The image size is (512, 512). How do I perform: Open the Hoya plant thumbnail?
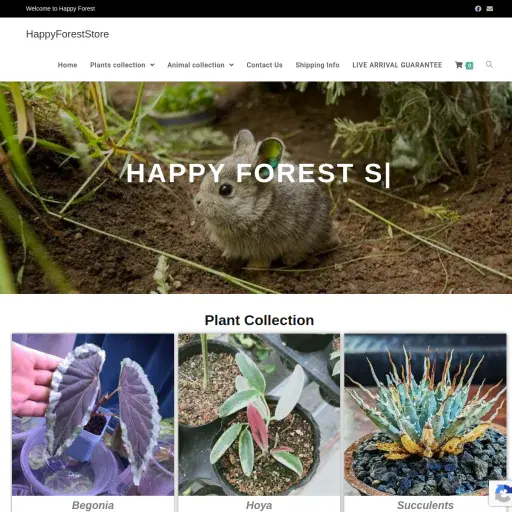pyautogui.click(x=259, y=414)
